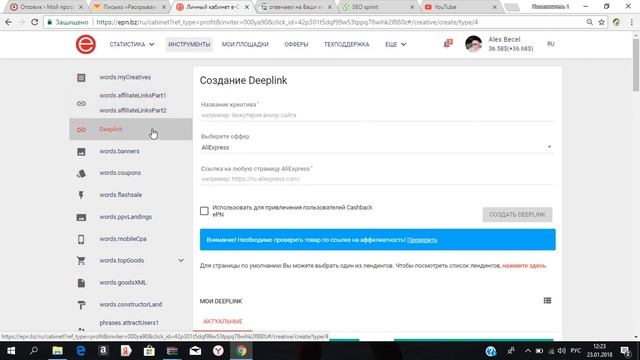Launch Microsoft Edge from the taskbar

point(80,351)
